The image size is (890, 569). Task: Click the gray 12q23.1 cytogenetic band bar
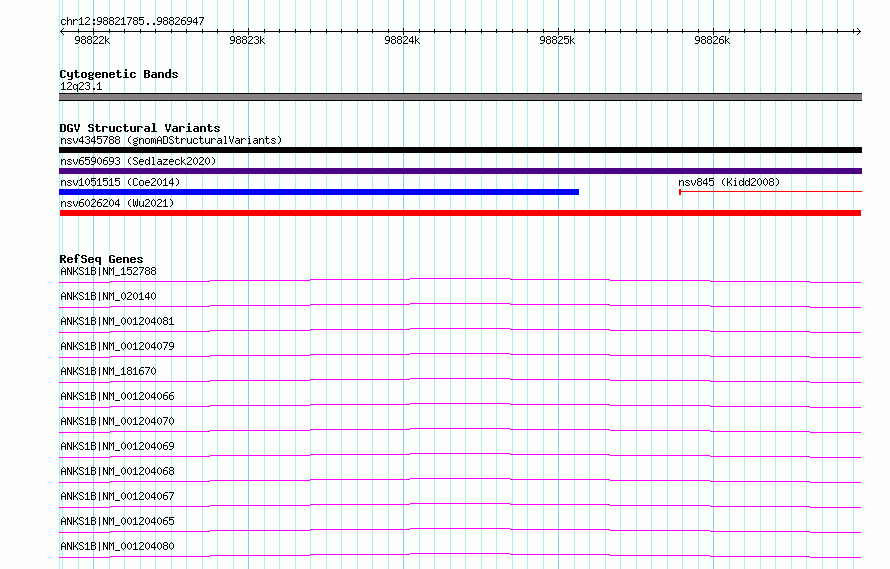pyautogui.click(x=460, y=97)
